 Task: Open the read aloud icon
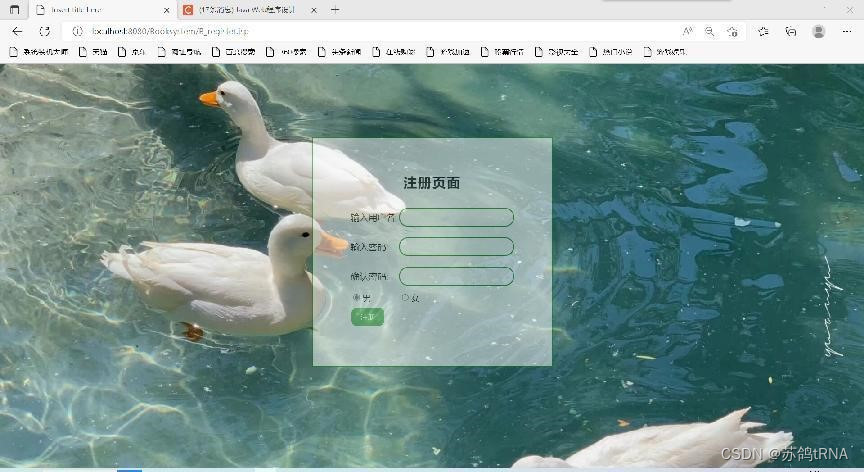[x=687, y=31]
